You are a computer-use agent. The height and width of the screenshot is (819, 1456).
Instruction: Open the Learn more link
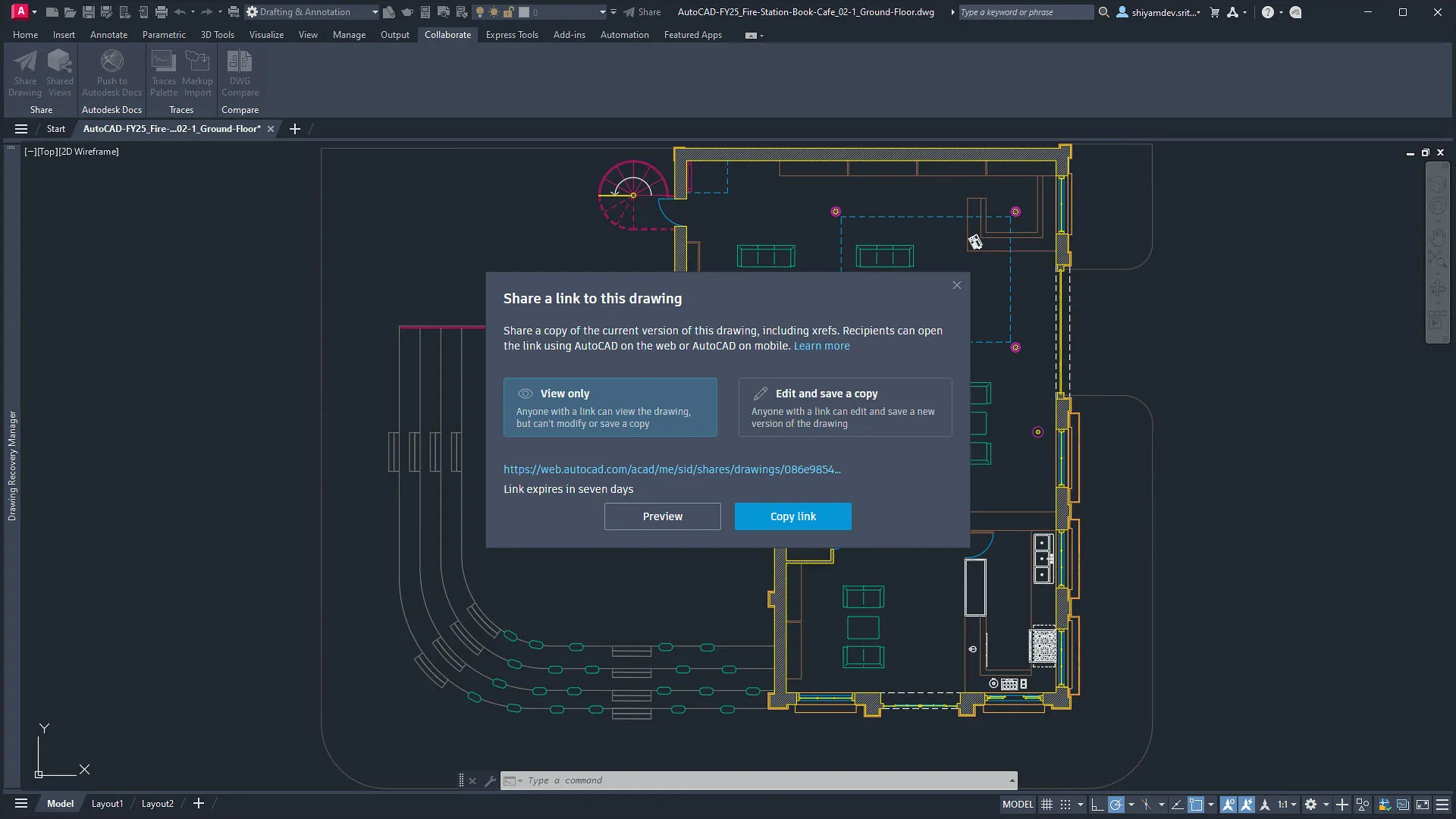click(x=822, y=346)
